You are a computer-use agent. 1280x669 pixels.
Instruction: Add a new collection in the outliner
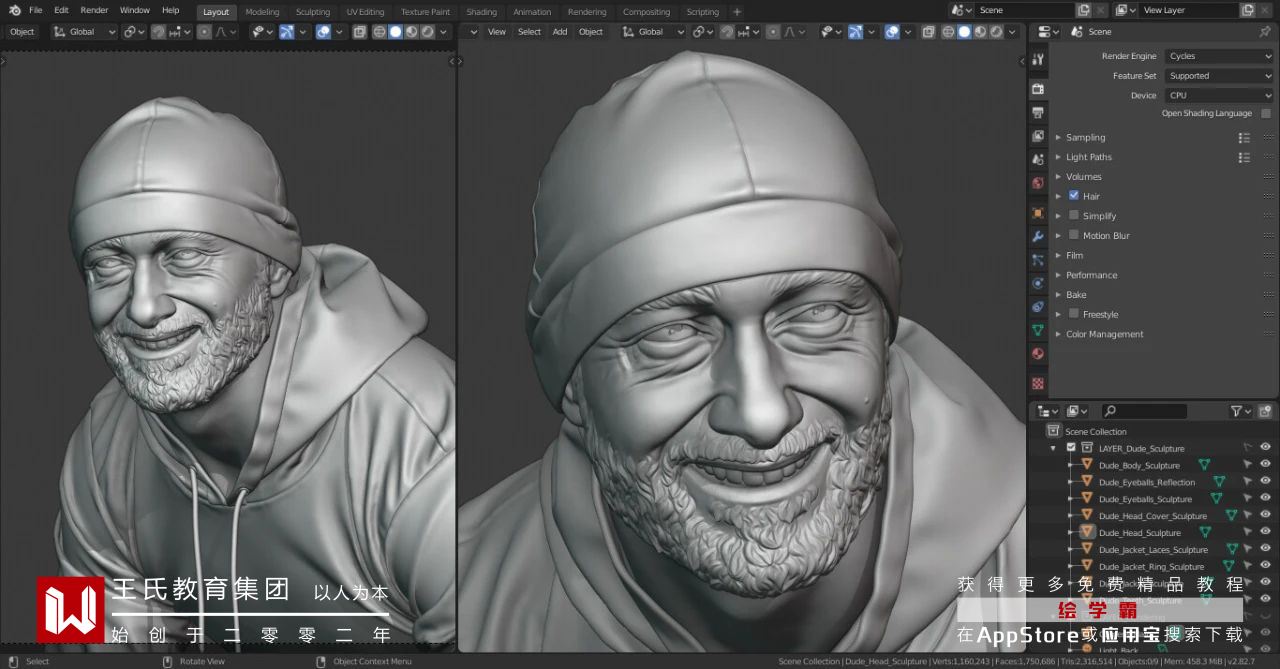1265,411
